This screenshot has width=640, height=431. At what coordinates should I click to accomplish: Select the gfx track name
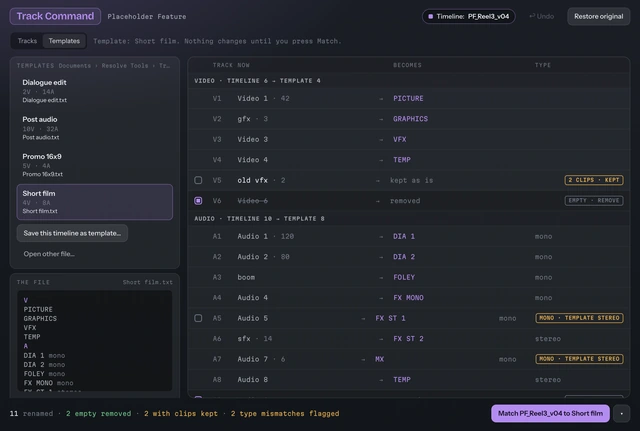(244, 119)
